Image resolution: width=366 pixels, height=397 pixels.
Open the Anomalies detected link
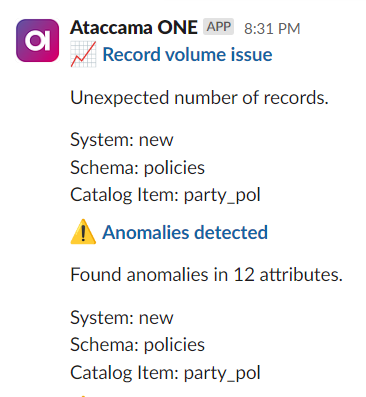point(185,232)
